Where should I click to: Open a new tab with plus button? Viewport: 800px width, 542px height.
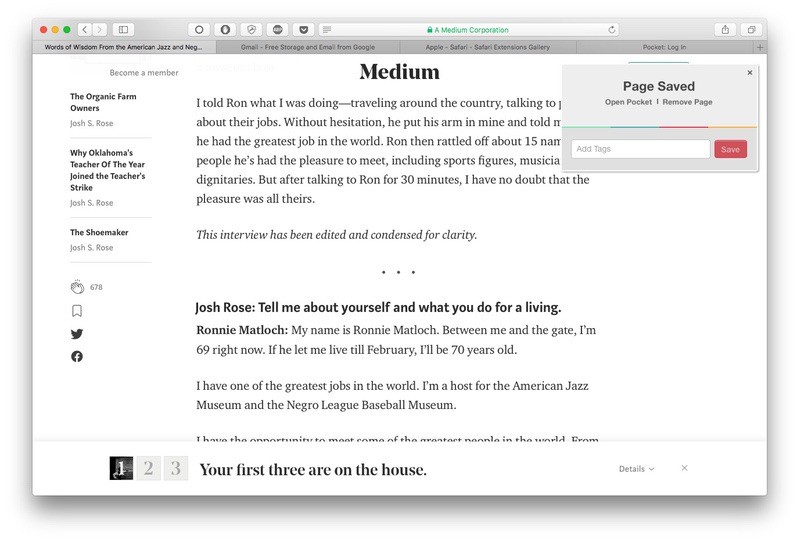coord(760,47)
